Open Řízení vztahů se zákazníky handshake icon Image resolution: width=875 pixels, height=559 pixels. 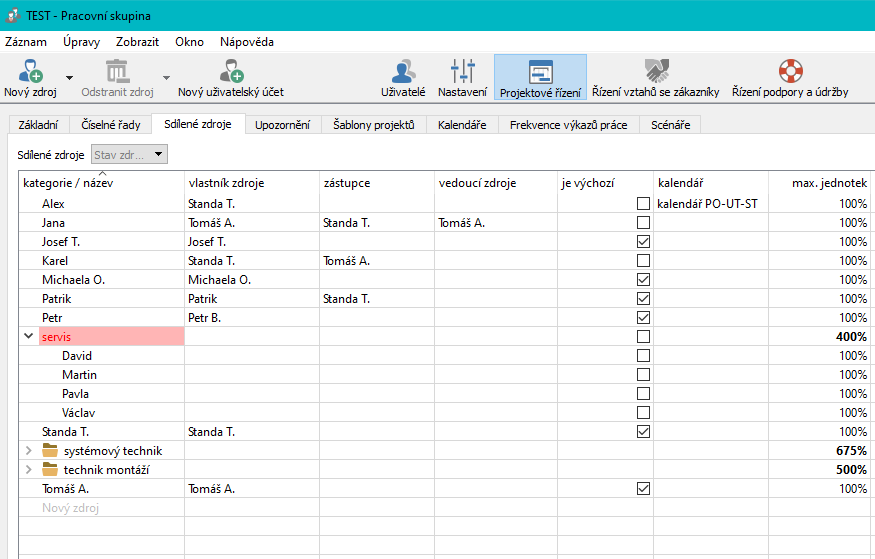[656, 71]
